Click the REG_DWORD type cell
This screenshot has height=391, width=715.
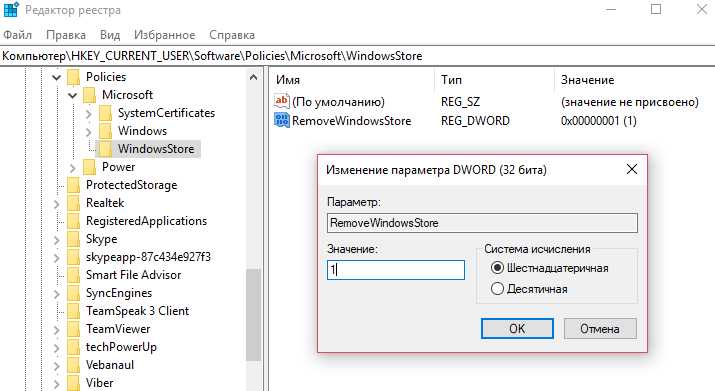click(475, 121)
